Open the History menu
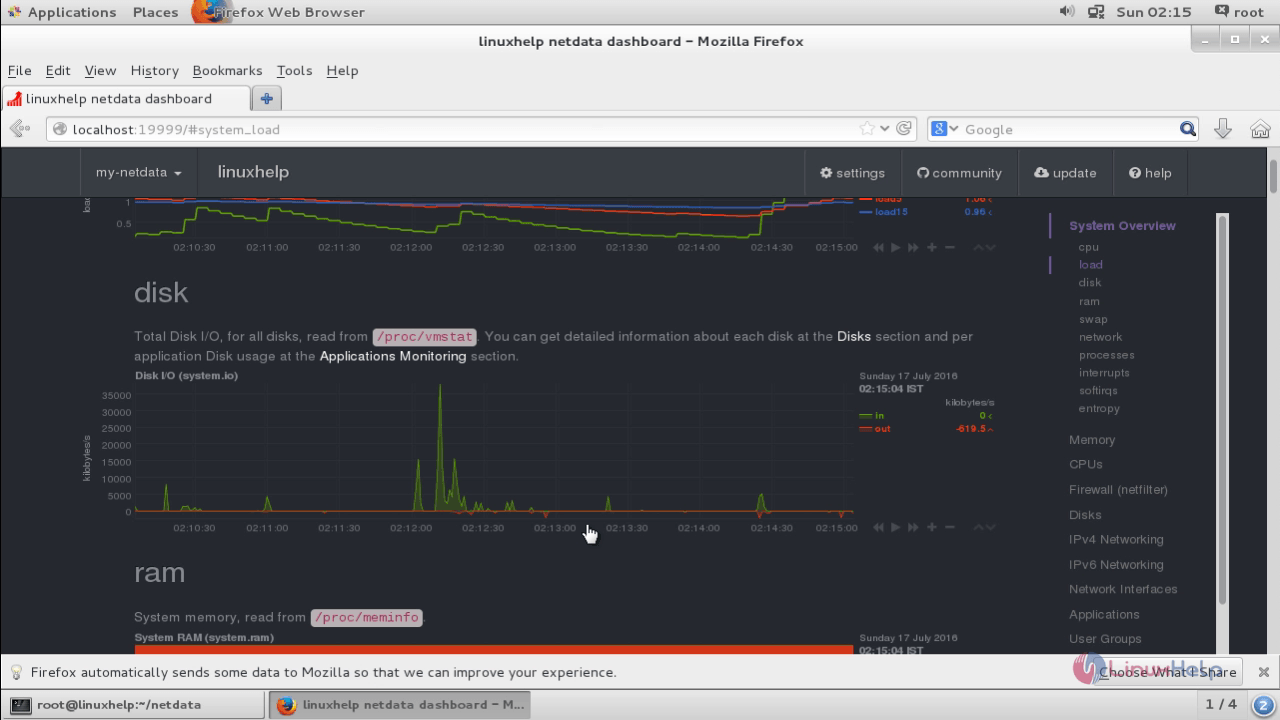The height and width of the screenshot is (720, 1280). [x=154, y=71]
